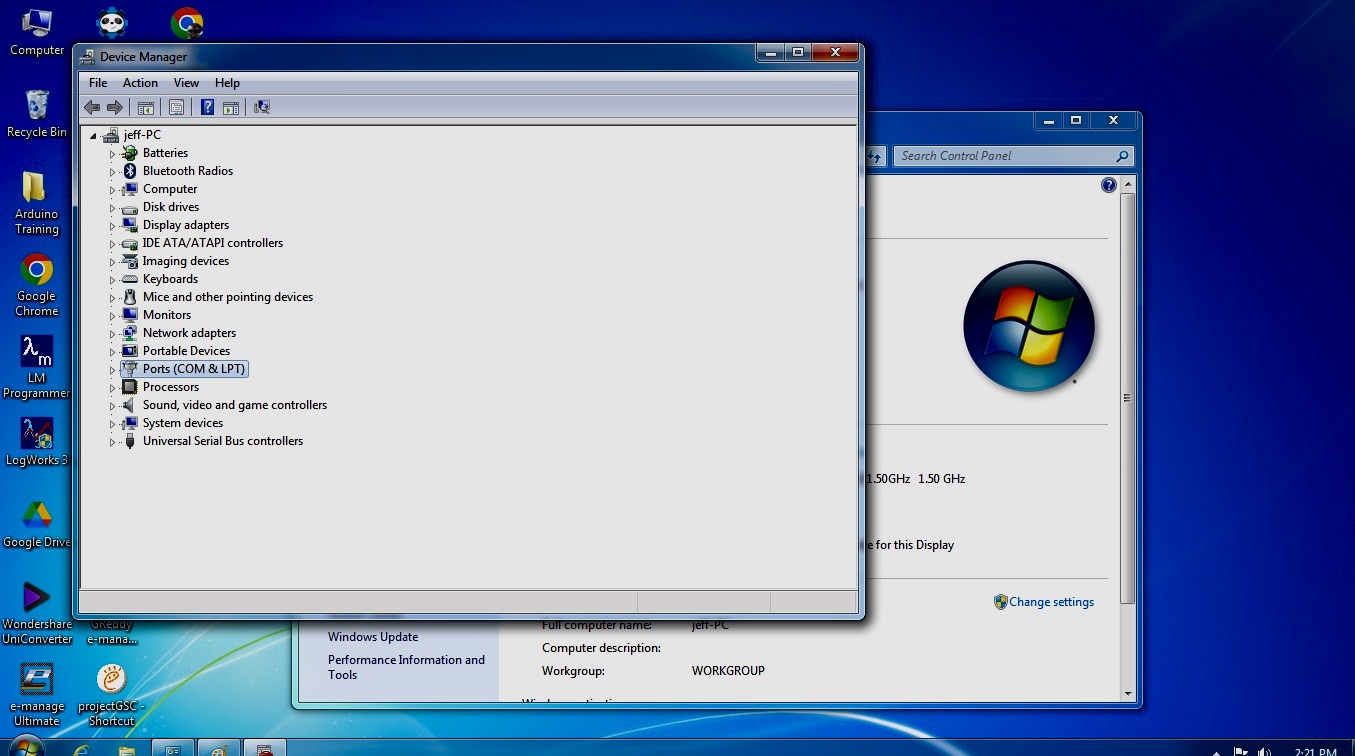Click Internet Explorer taskbar icon

pos(82,749)
